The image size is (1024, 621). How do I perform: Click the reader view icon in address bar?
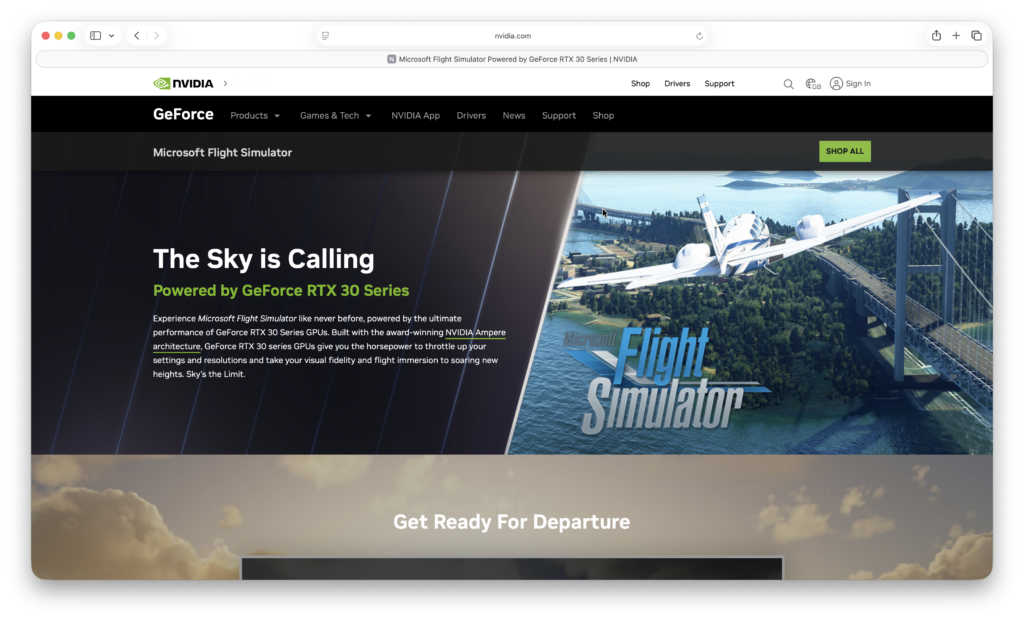(x=325, y=36)
